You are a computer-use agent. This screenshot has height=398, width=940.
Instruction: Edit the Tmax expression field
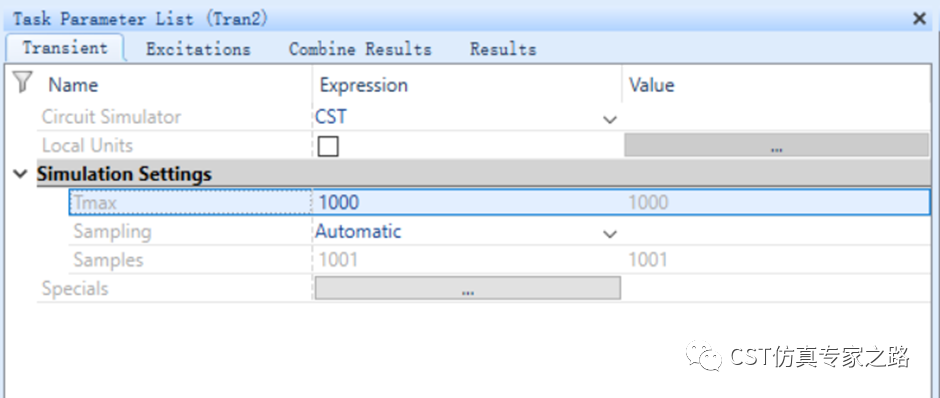coord(467,203)
